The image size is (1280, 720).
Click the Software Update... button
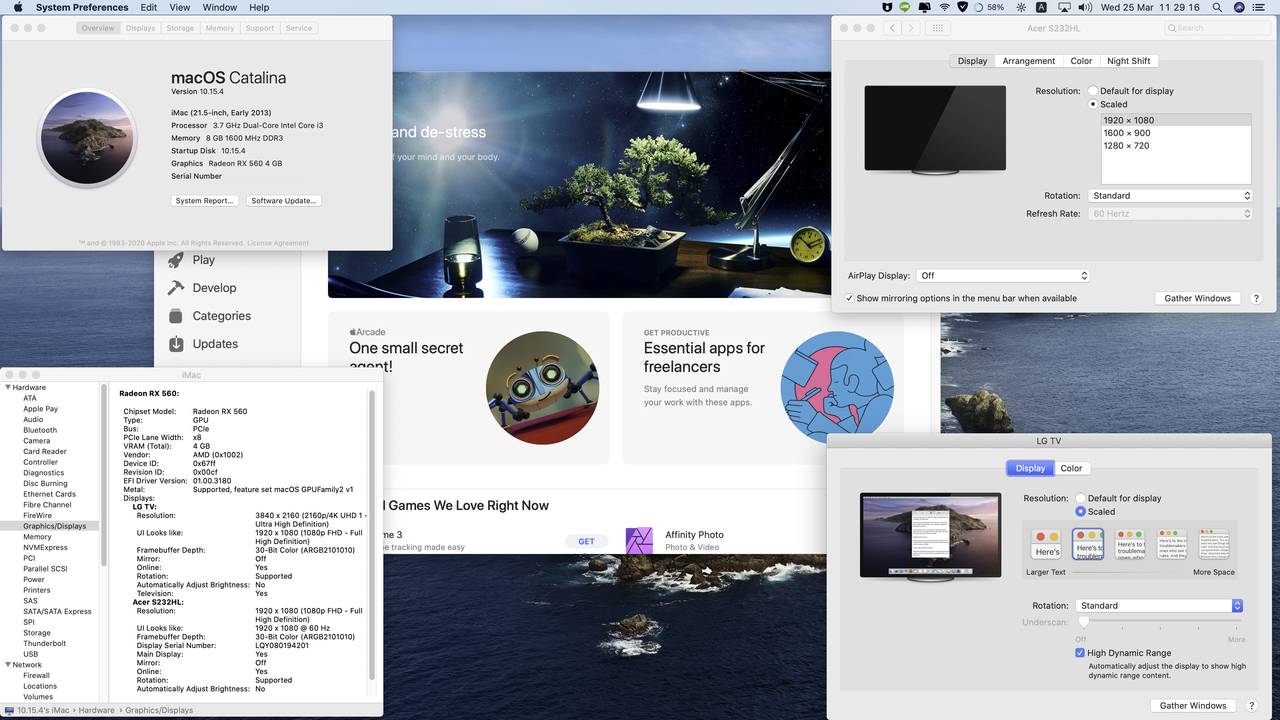pos(284,201)
